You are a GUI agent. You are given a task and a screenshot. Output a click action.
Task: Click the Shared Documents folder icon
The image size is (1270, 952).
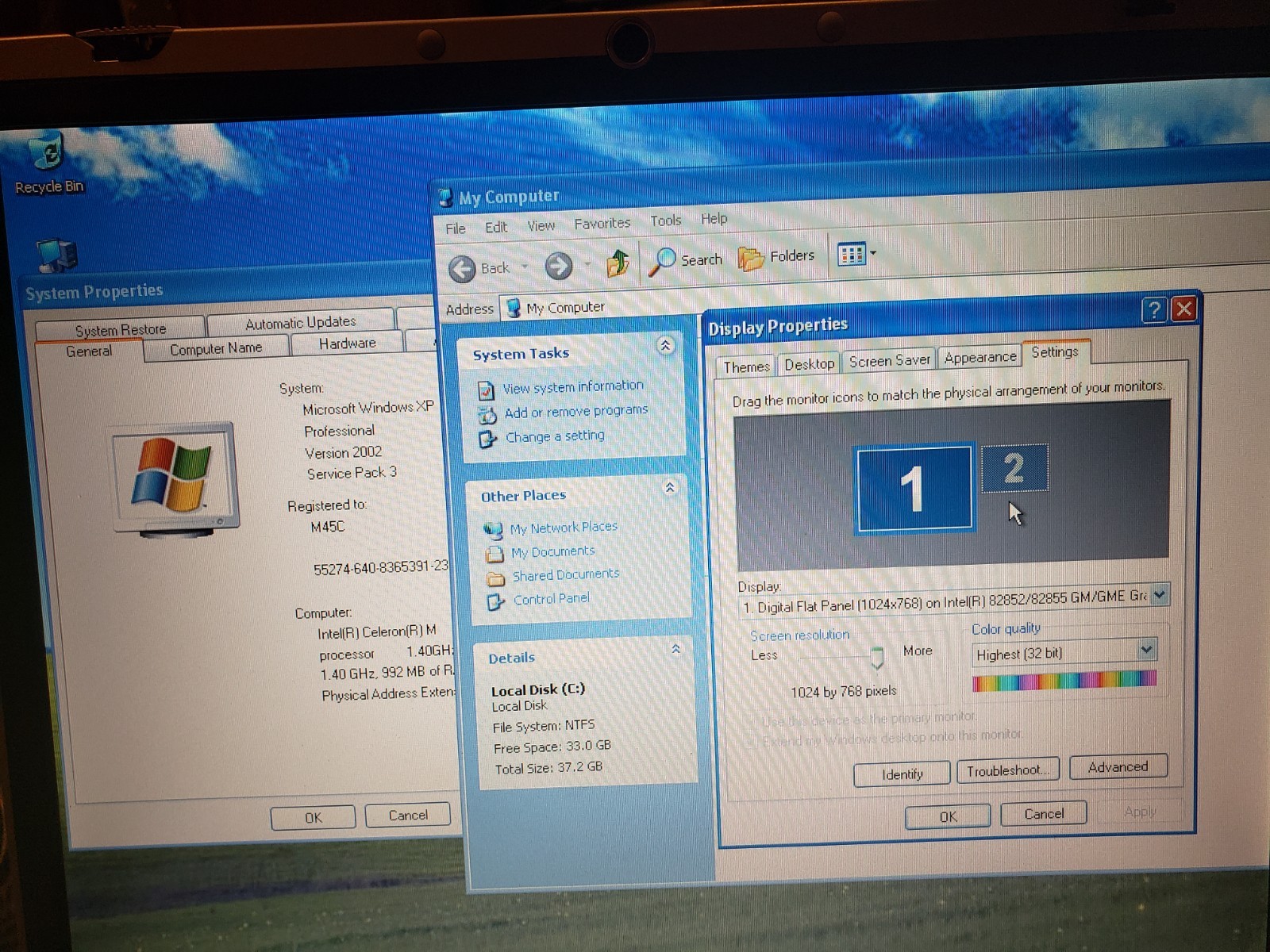tap(496, 578)
